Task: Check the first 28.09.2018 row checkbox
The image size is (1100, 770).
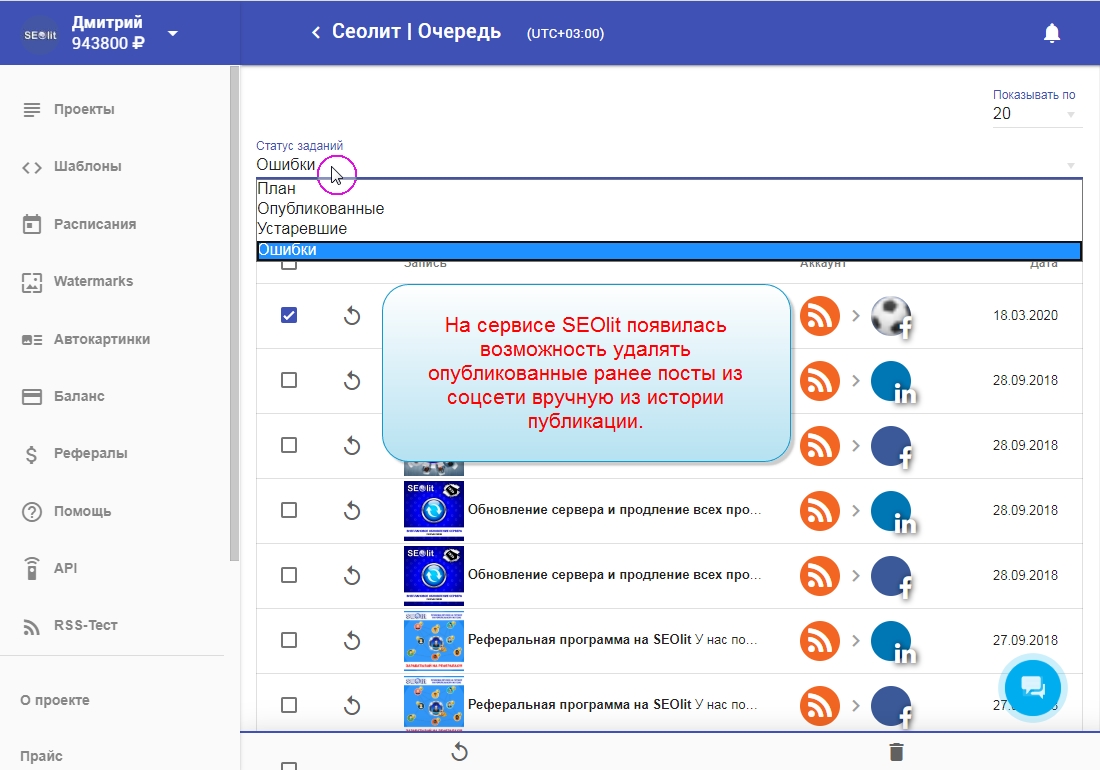Action: coord(289,380)
